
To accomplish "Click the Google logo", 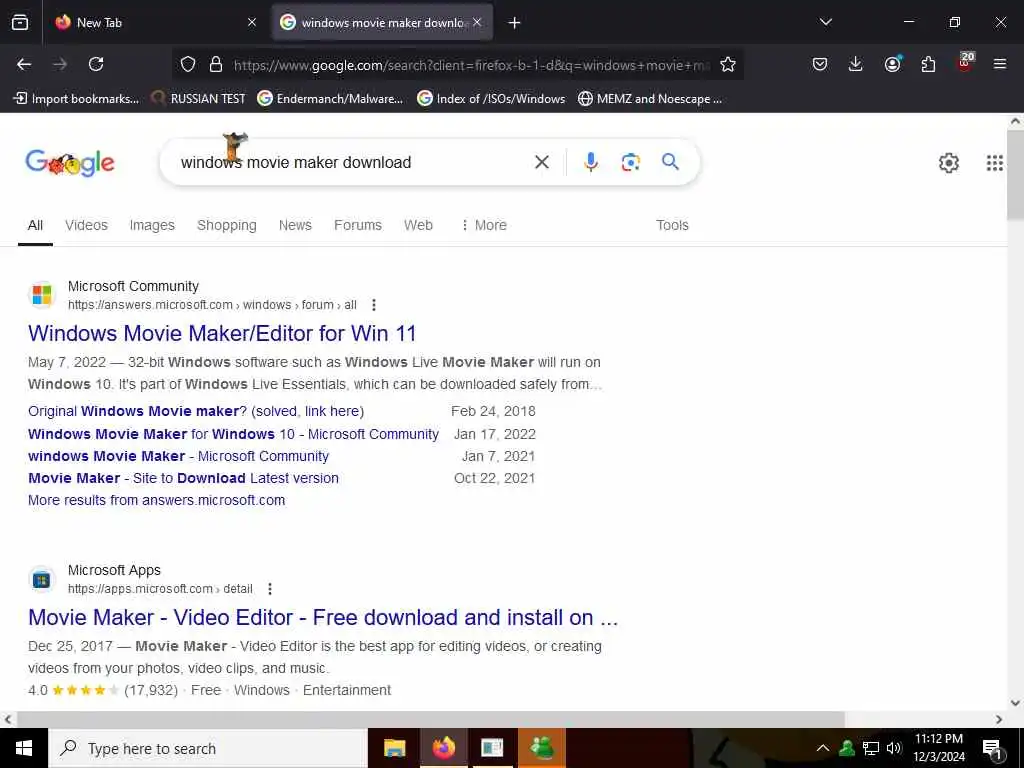I will click(70, 163).
